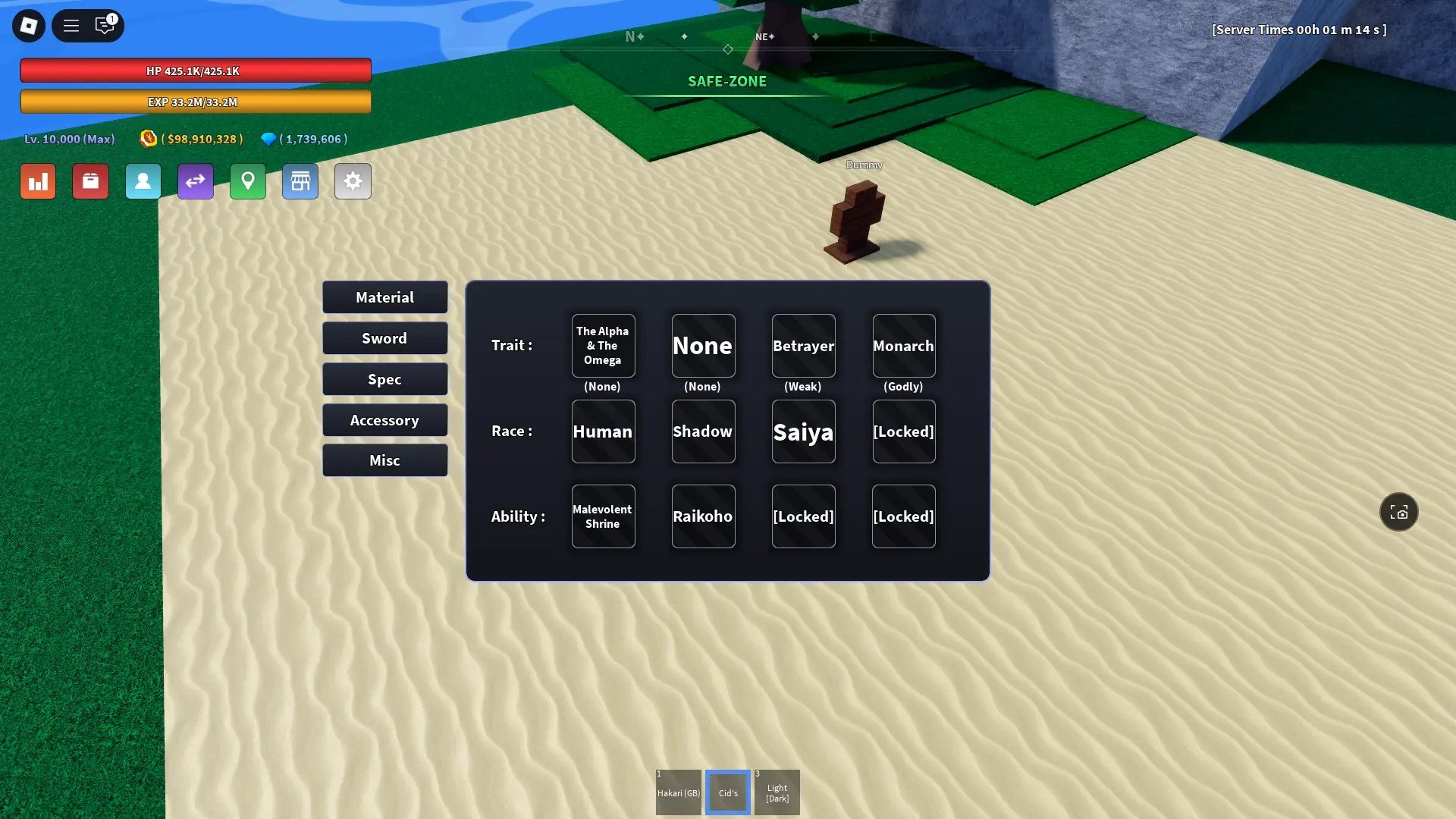Select the Monarch trait option
Screen dimensions: 1456x819
click(x=902, y=345)
